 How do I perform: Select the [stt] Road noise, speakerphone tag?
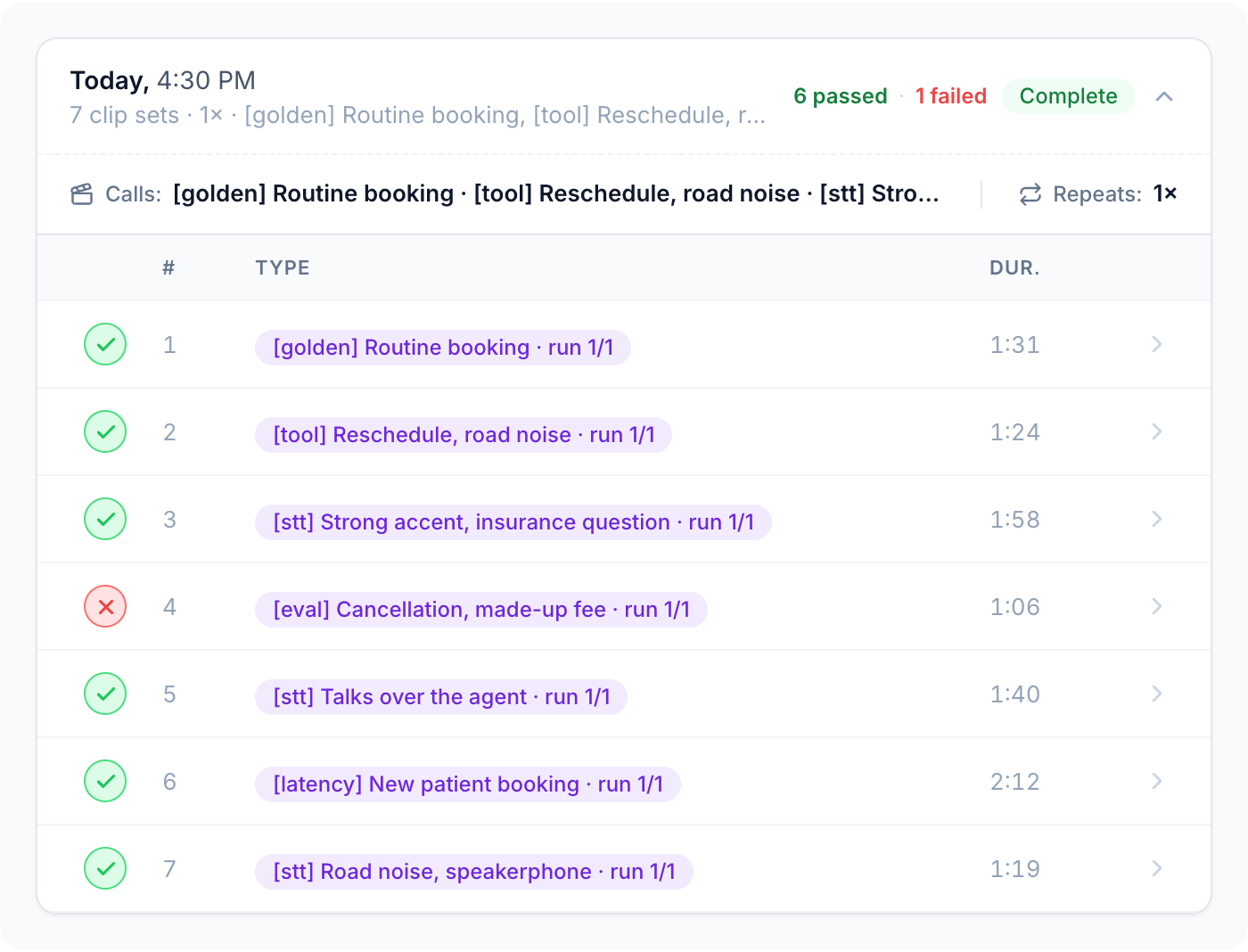pos(474,872)
